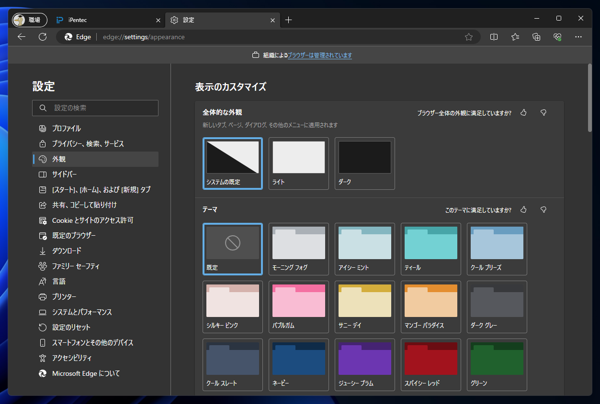
Task: Click the browser back arrow button
Action: tap(22, 37)
